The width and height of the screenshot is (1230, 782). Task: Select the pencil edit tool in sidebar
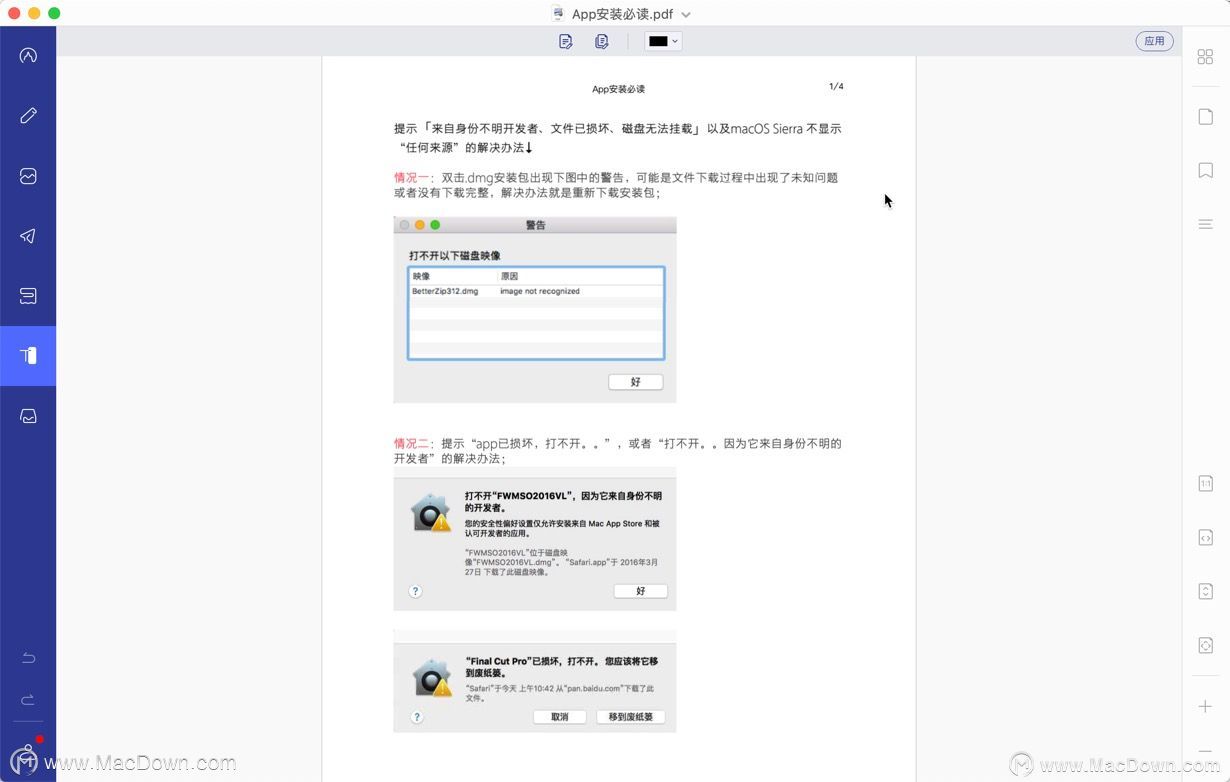click(x=28, y=115)
